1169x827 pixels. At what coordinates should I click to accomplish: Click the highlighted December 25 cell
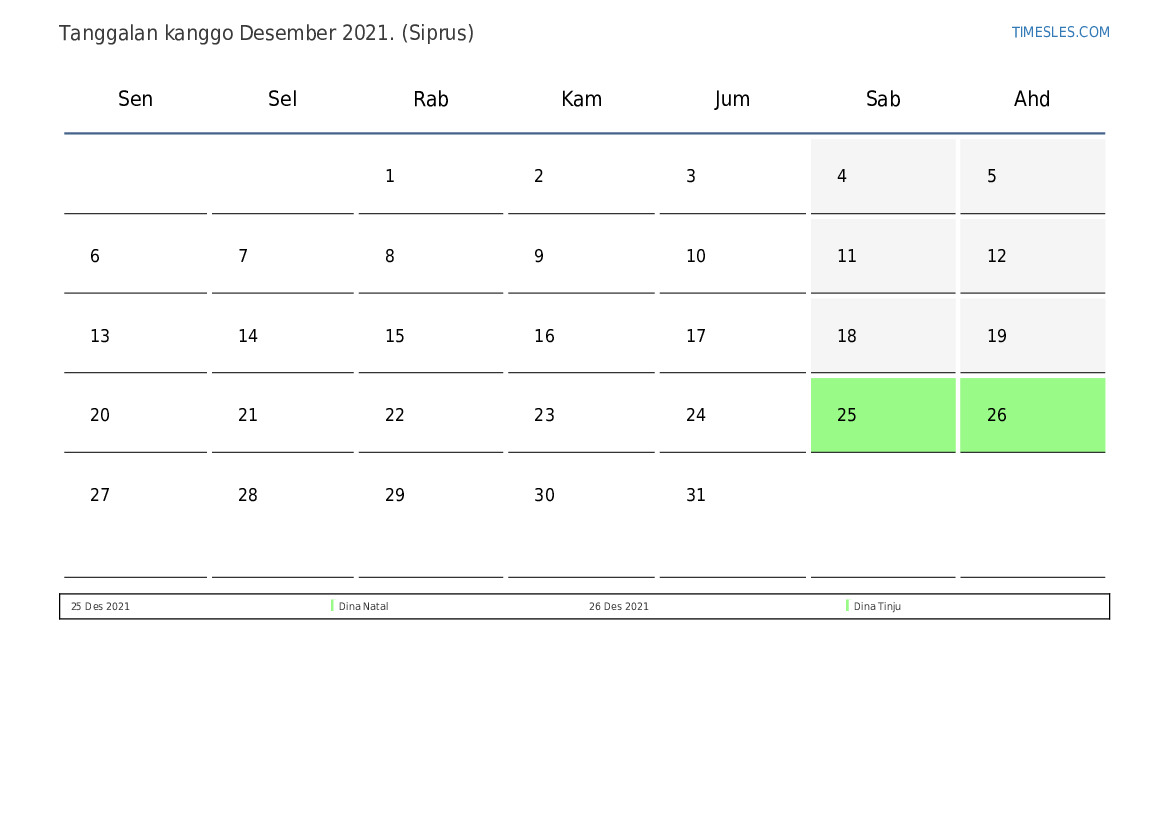pos(882,415)
